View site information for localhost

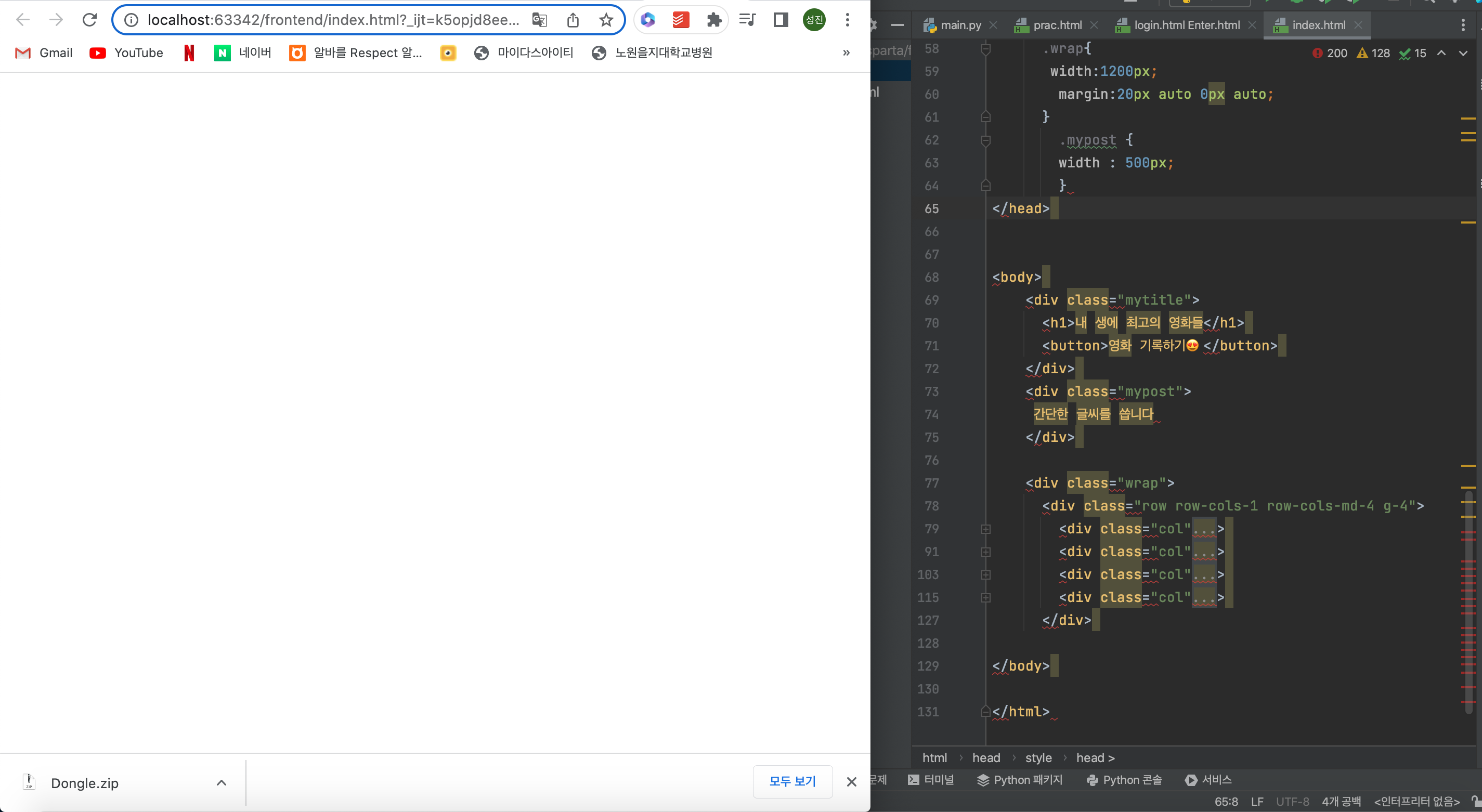pos(131,20)
